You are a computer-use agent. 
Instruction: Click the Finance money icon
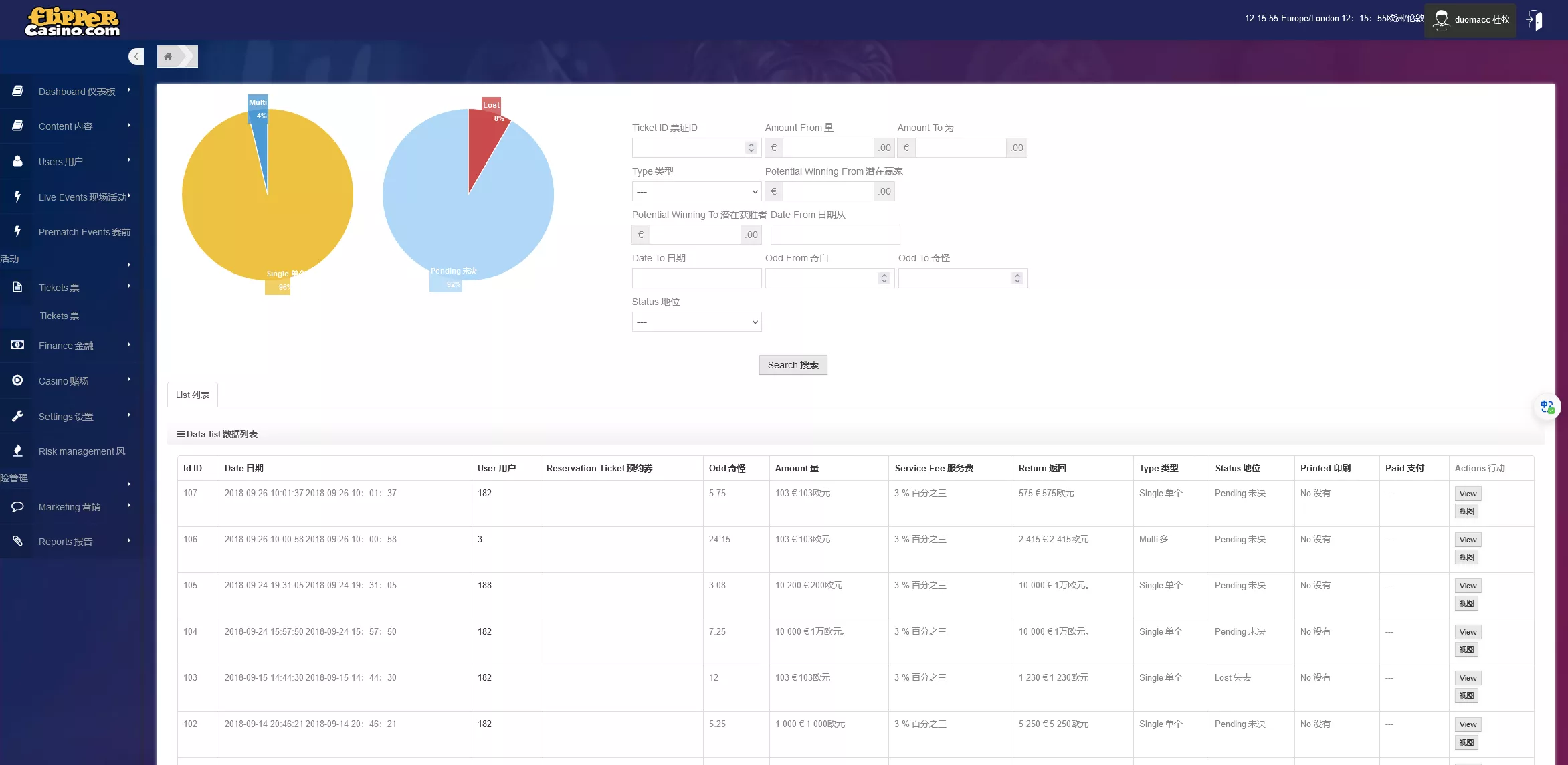tap(18, 345)
